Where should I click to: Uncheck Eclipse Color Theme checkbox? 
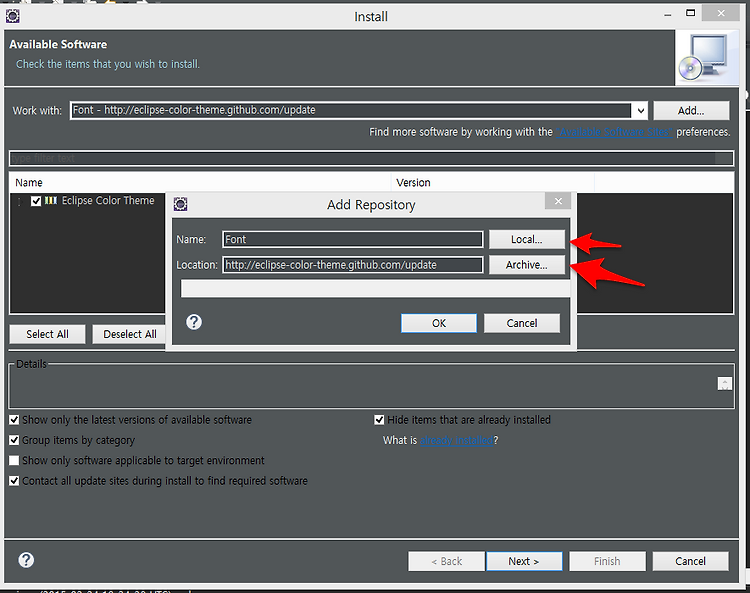point(36,201)
